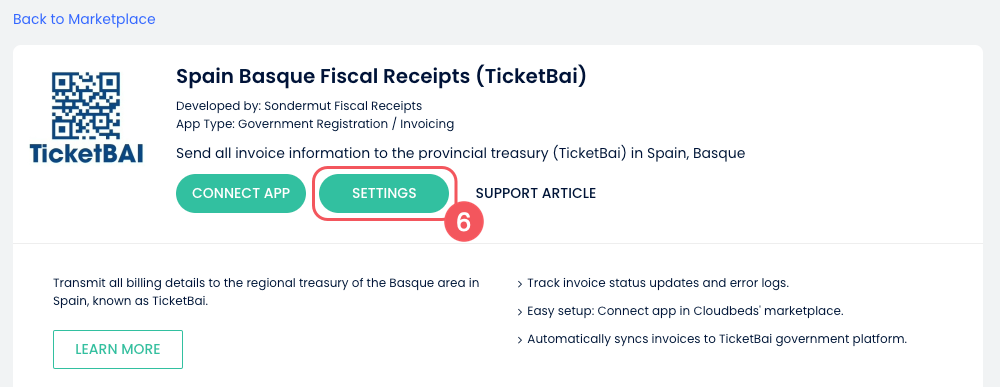1000x387 pixels.
Task: Open the Support Article link
Action: [536, 193]
